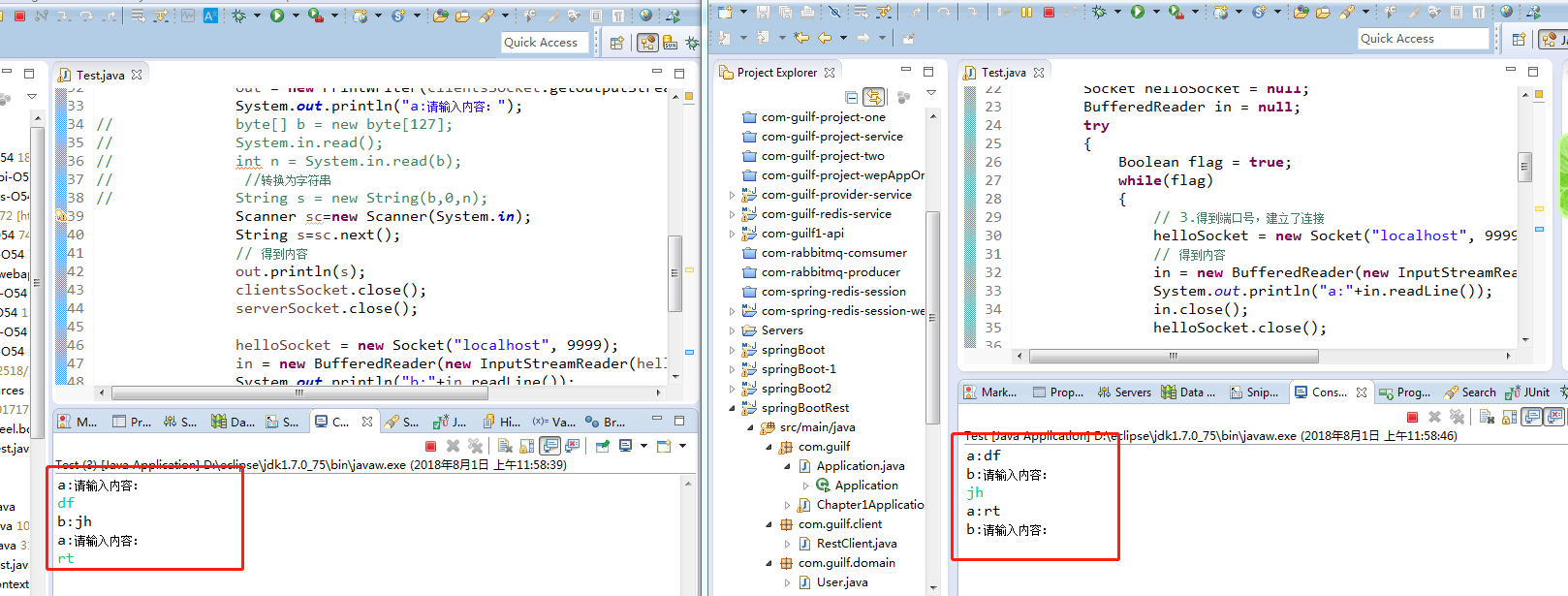1568x596 pixels.
Task: Click the Suspend pause icon in right toolbar
Action: coord(1026,12)
